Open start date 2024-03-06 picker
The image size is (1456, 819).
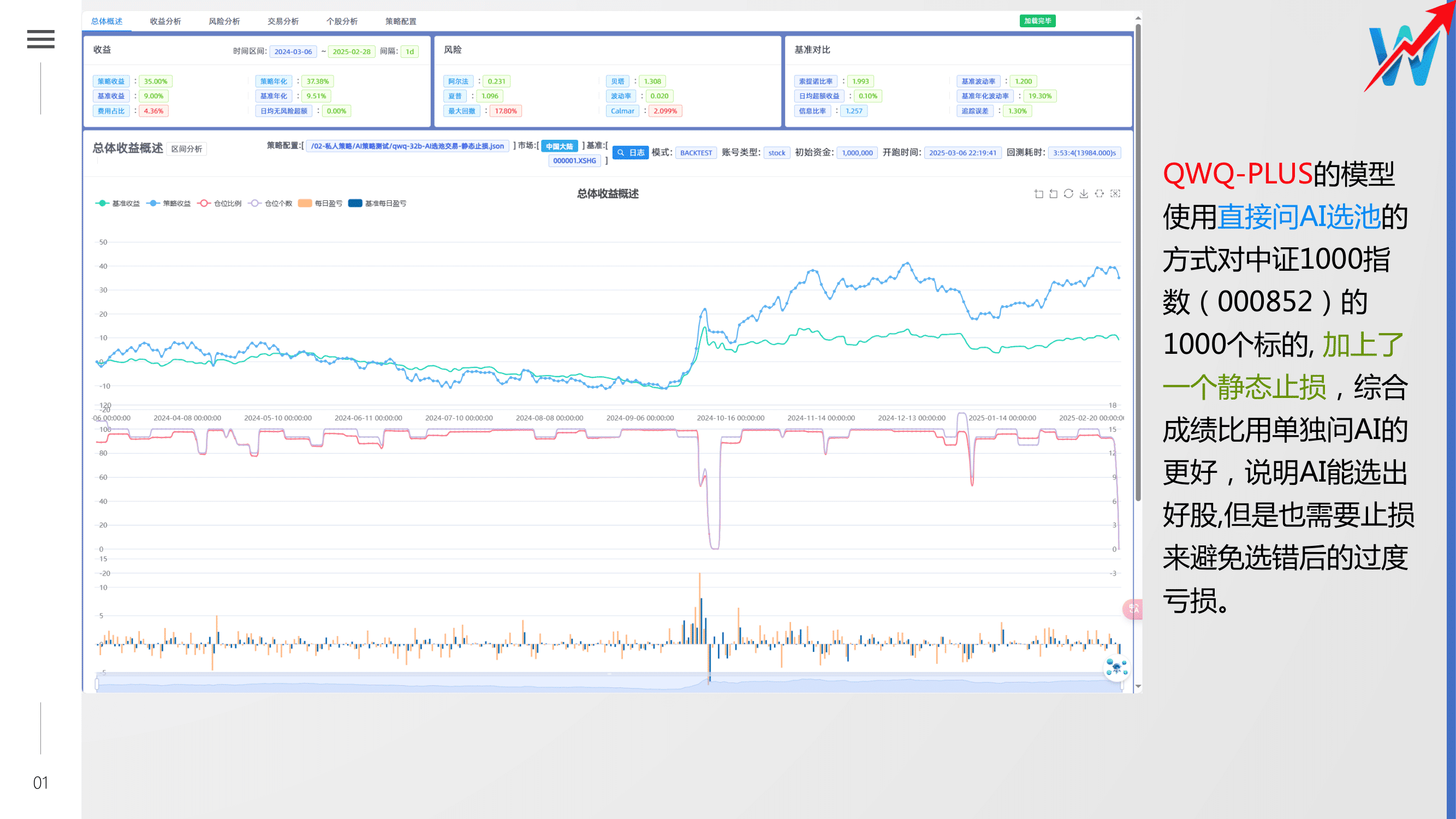tap(293, 51)
